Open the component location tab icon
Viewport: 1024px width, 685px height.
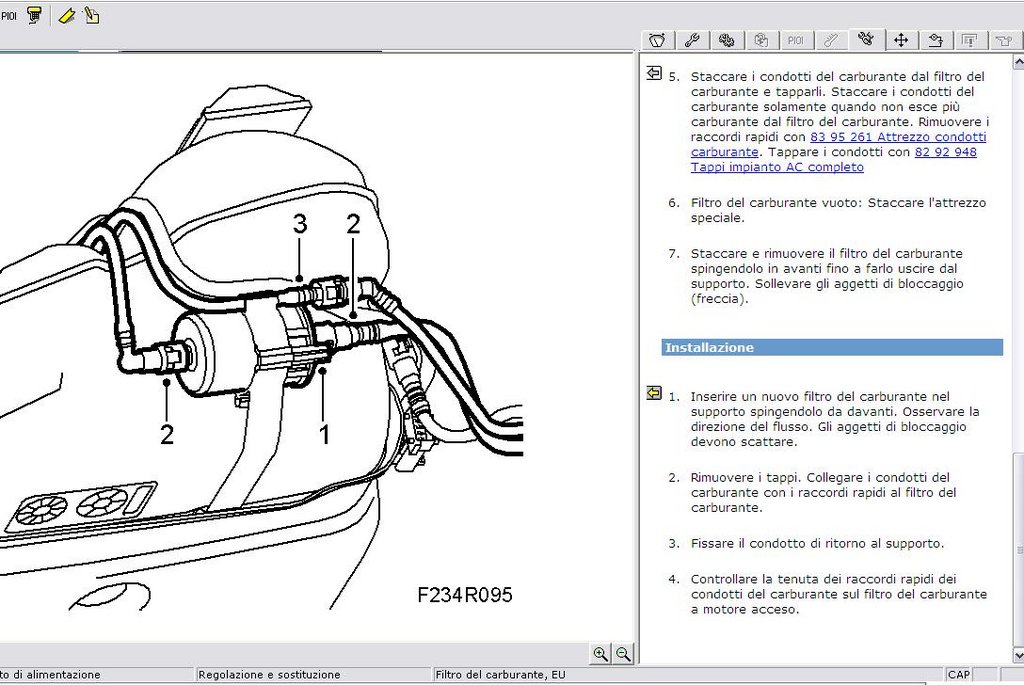(x=935, y=40)
